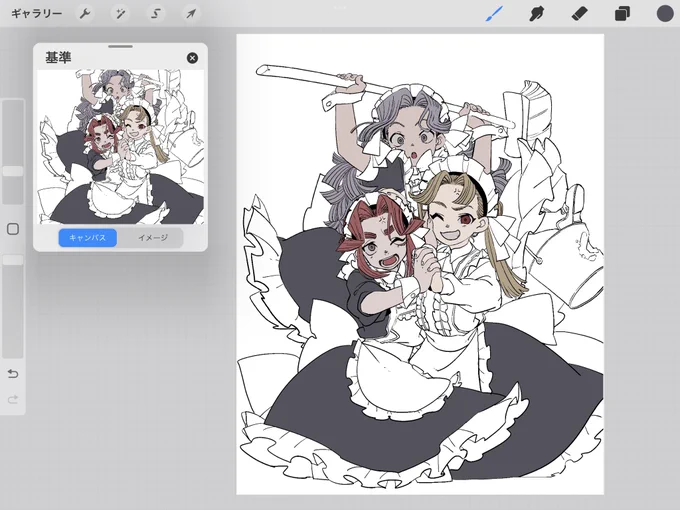Switch reference to イメージ
The height and width of the screenshot is (510, 680).
153,238
